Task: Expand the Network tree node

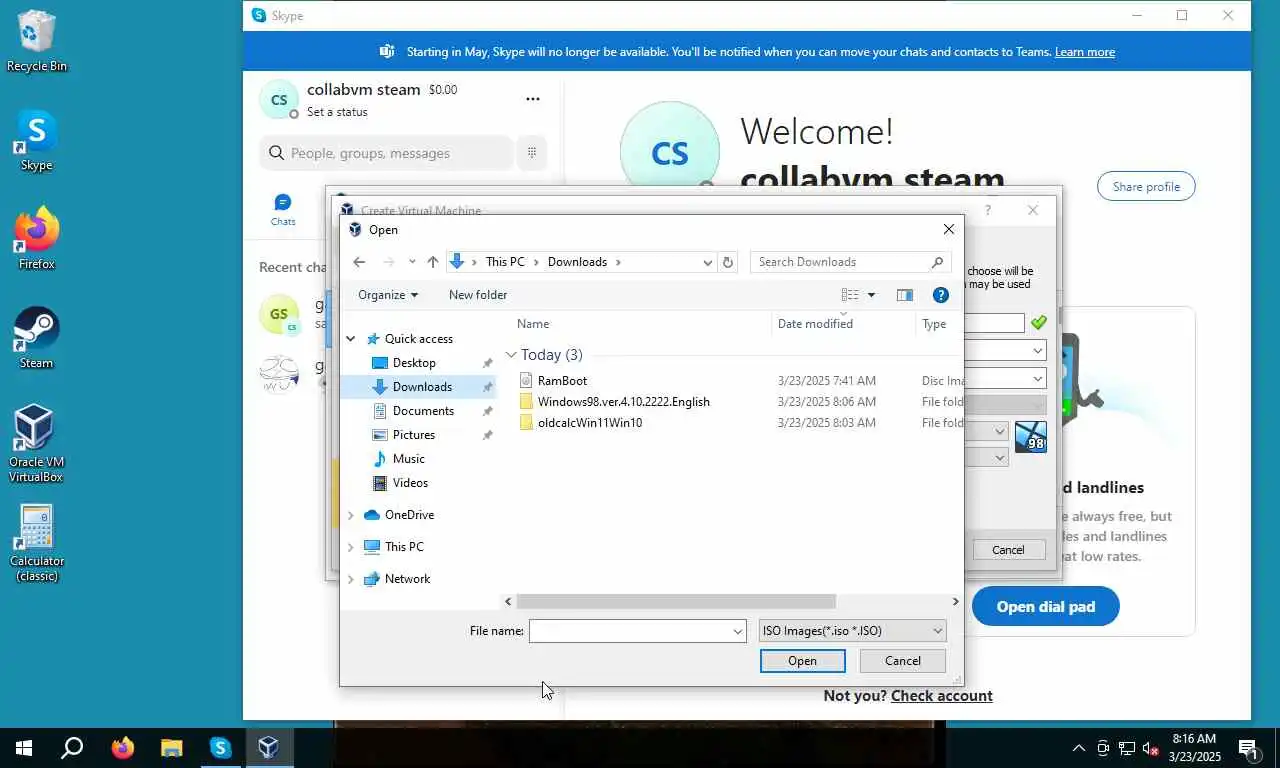Action: 351,579
